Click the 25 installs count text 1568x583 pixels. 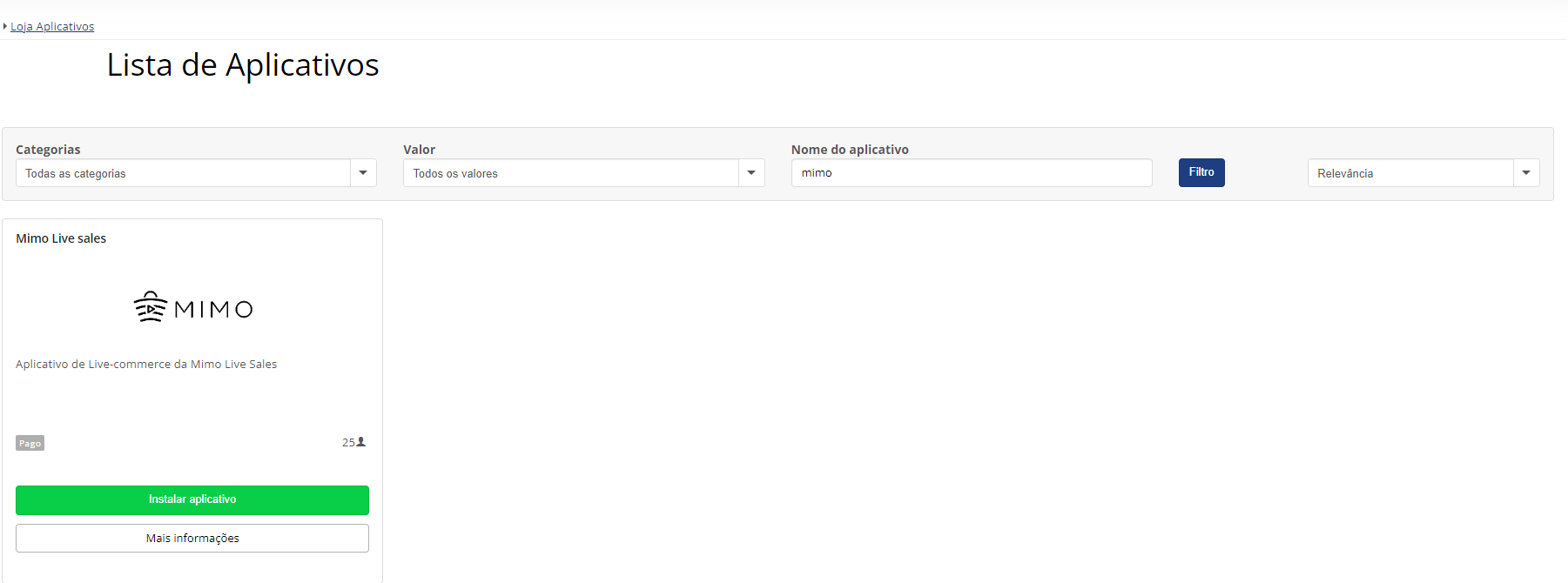[348, 442]
